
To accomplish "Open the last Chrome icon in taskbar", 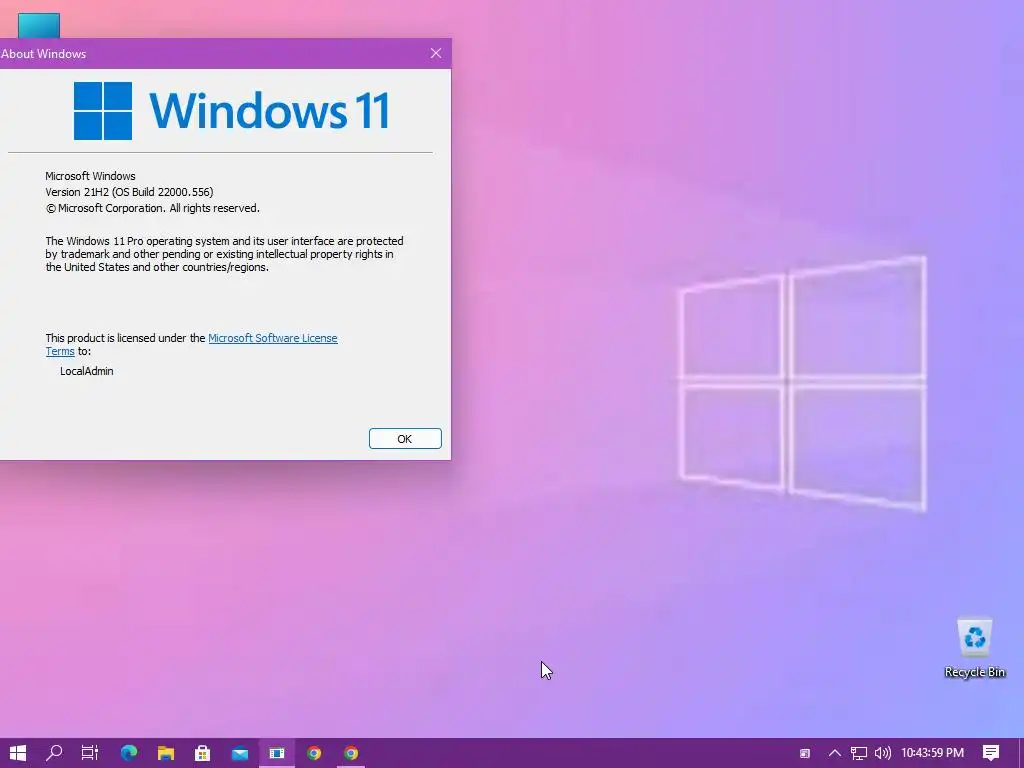I will (351, 753).
